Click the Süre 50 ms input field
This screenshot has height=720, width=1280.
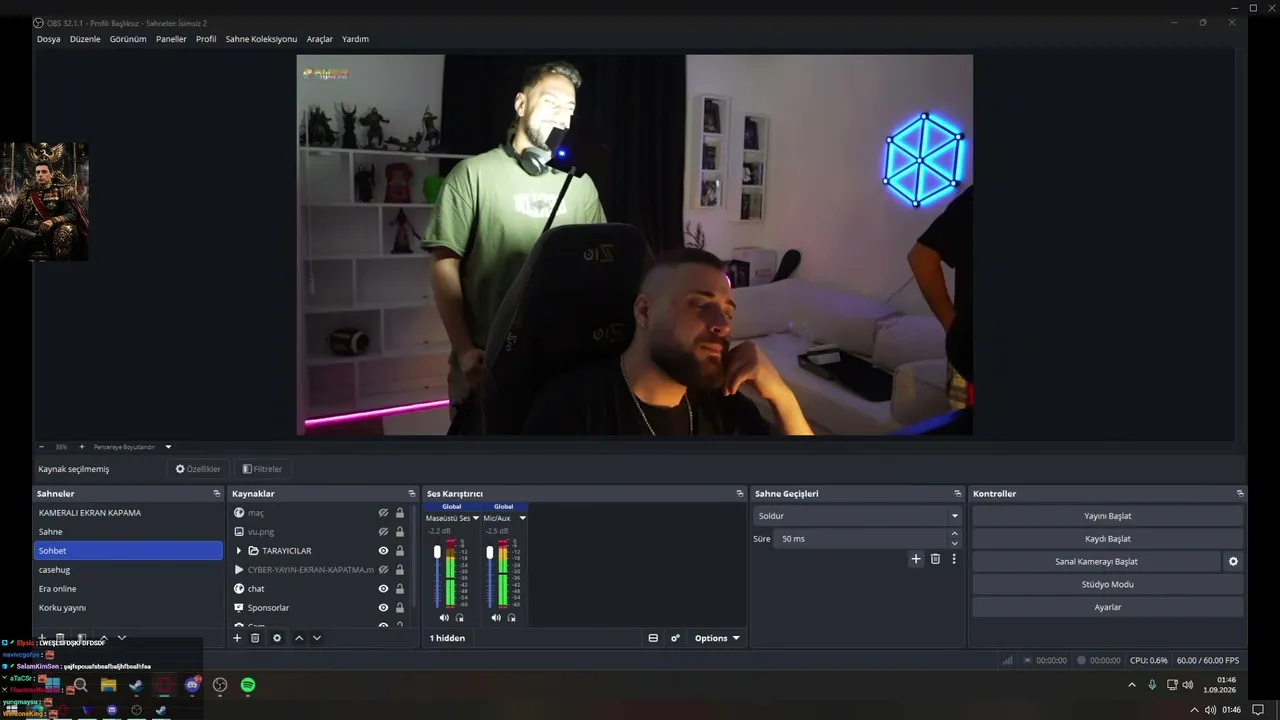pos(862,539)
